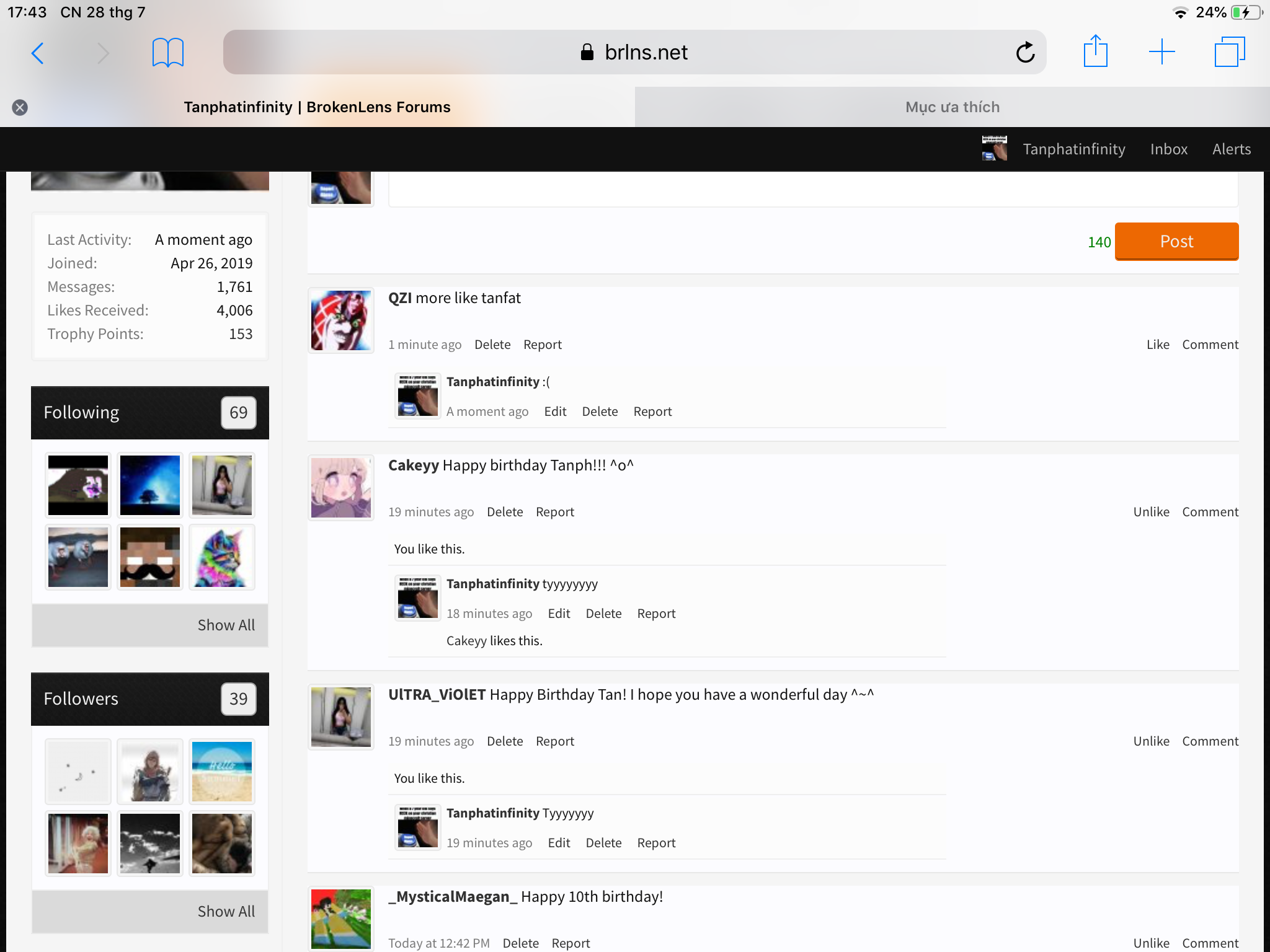The height and width of the screenshot is (952, 1270).
Task: Tap the navbar user avatar icon
Action: (995, 149)
